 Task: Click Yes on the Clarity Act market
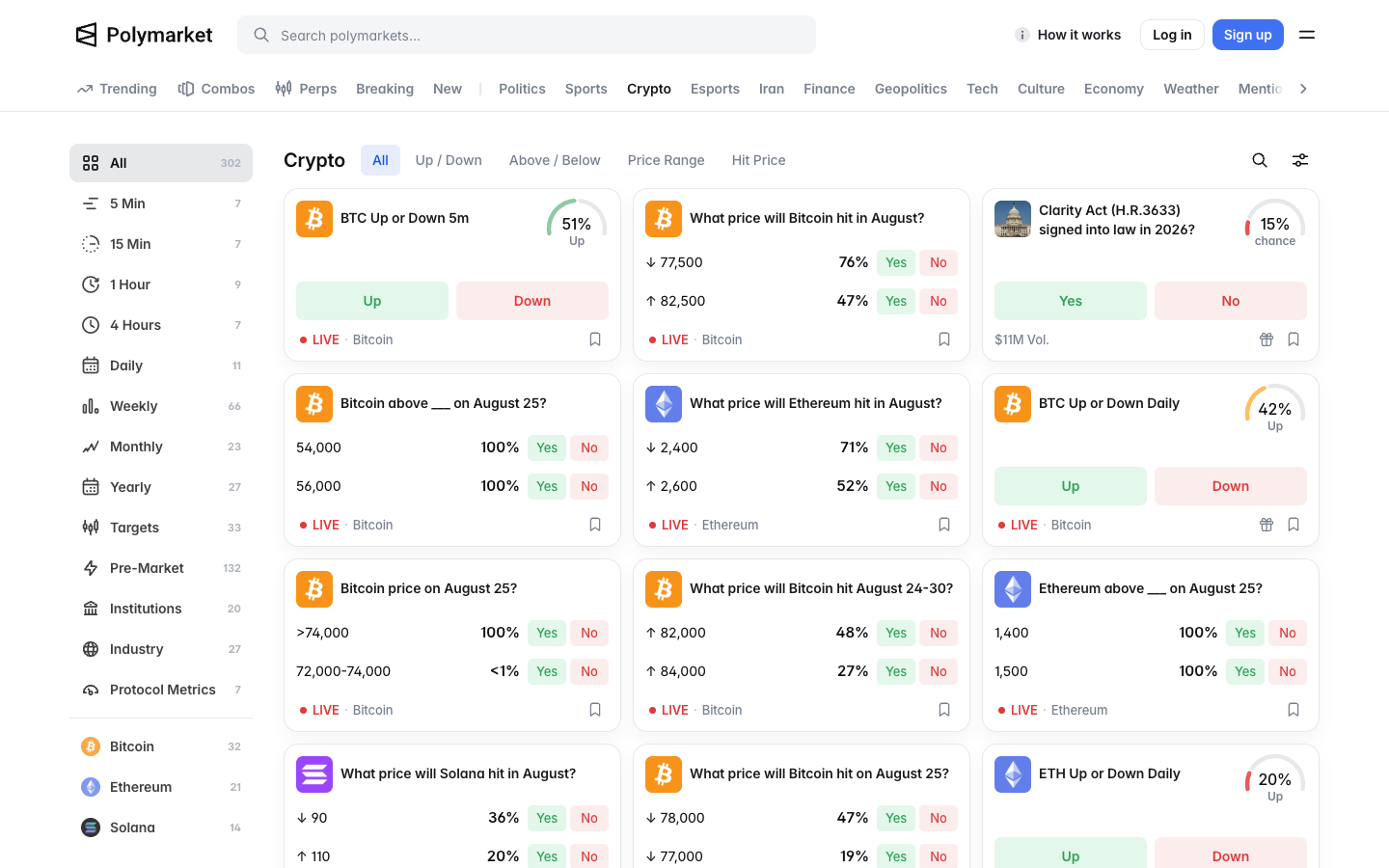1071,301
